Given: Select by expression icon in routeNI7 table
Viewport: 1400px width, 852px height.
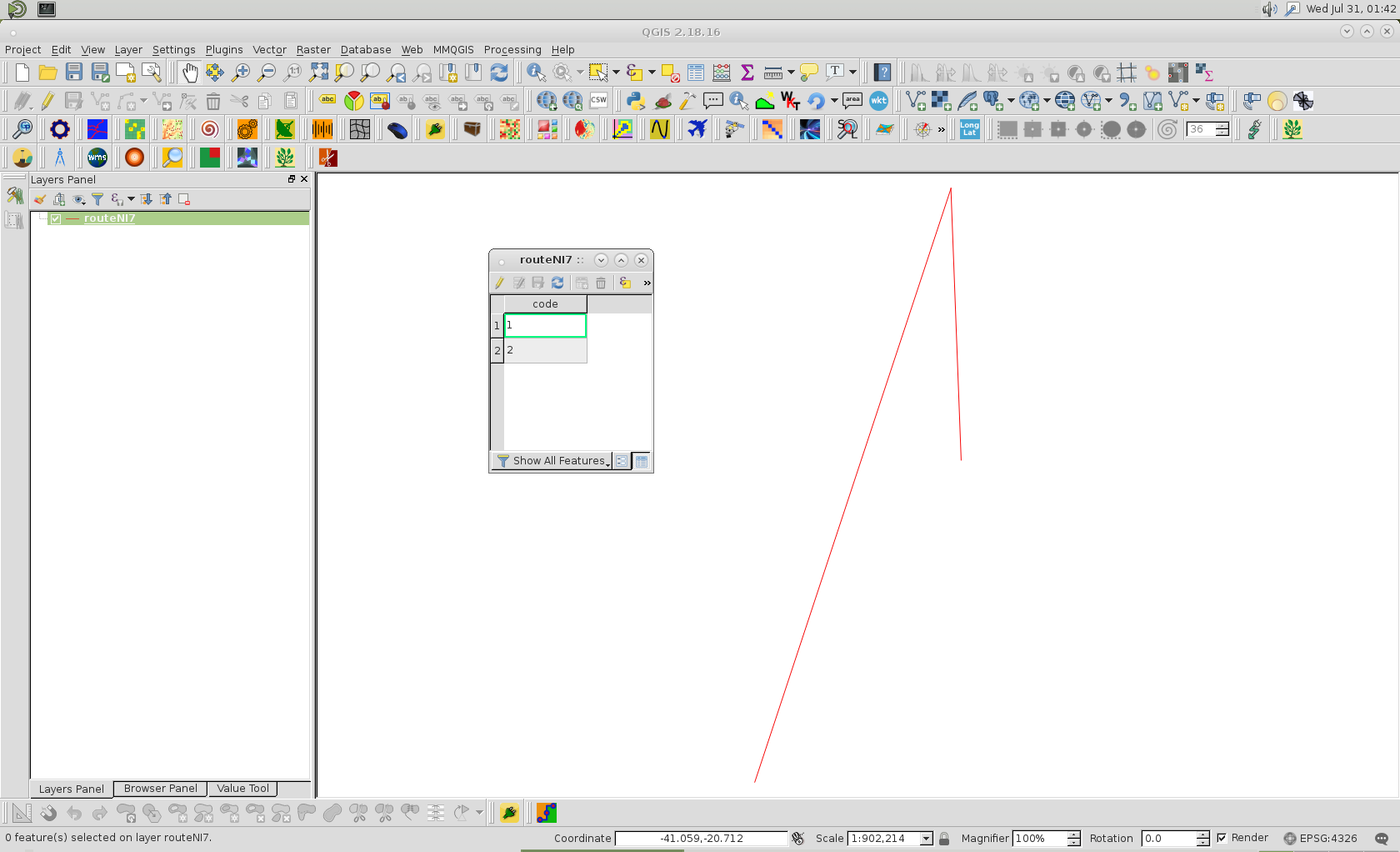Looking at the screenshot, I should point(625,283).
